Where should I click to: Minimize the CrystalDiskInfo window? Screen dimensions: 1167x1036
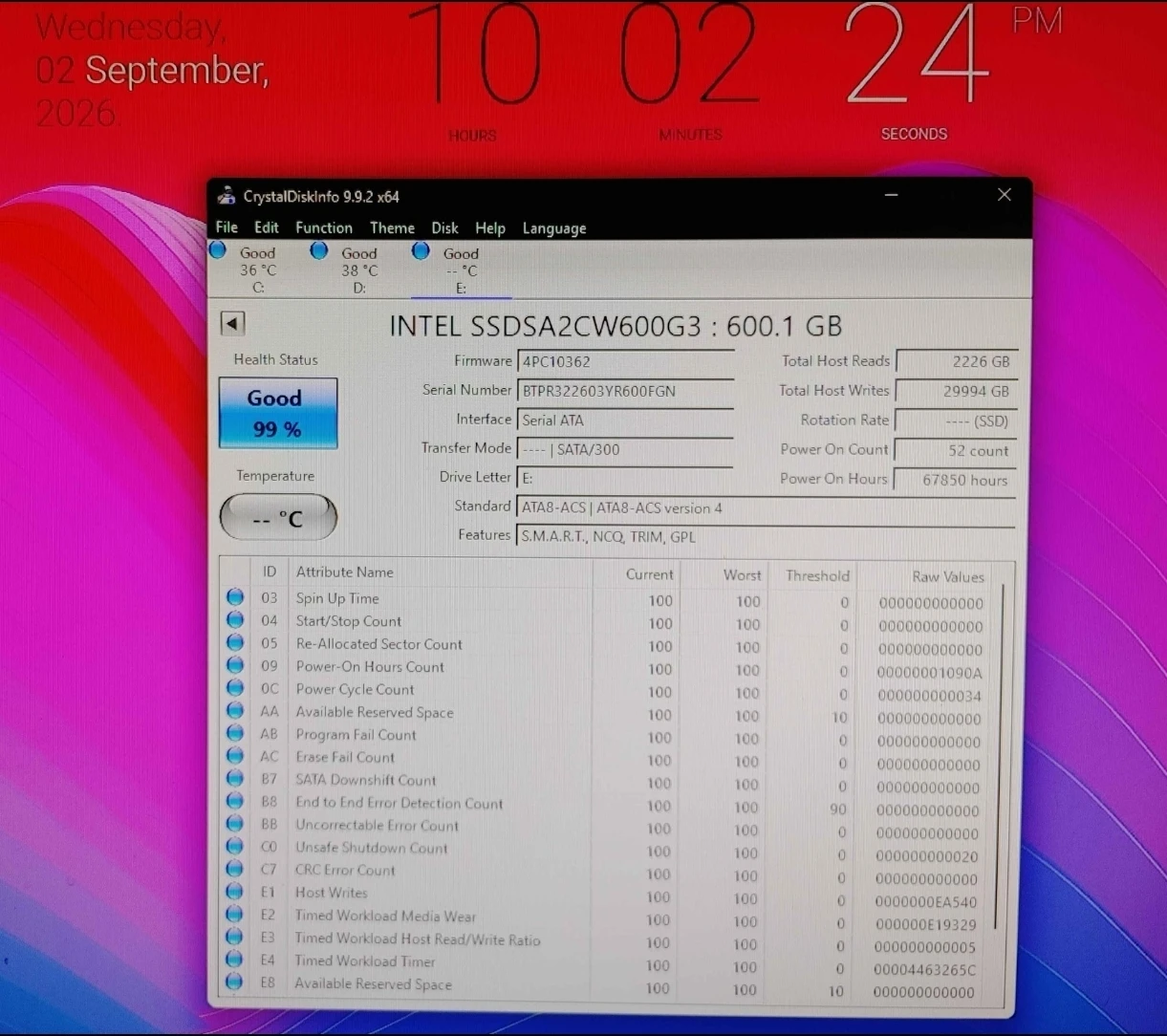click(891, 195)
